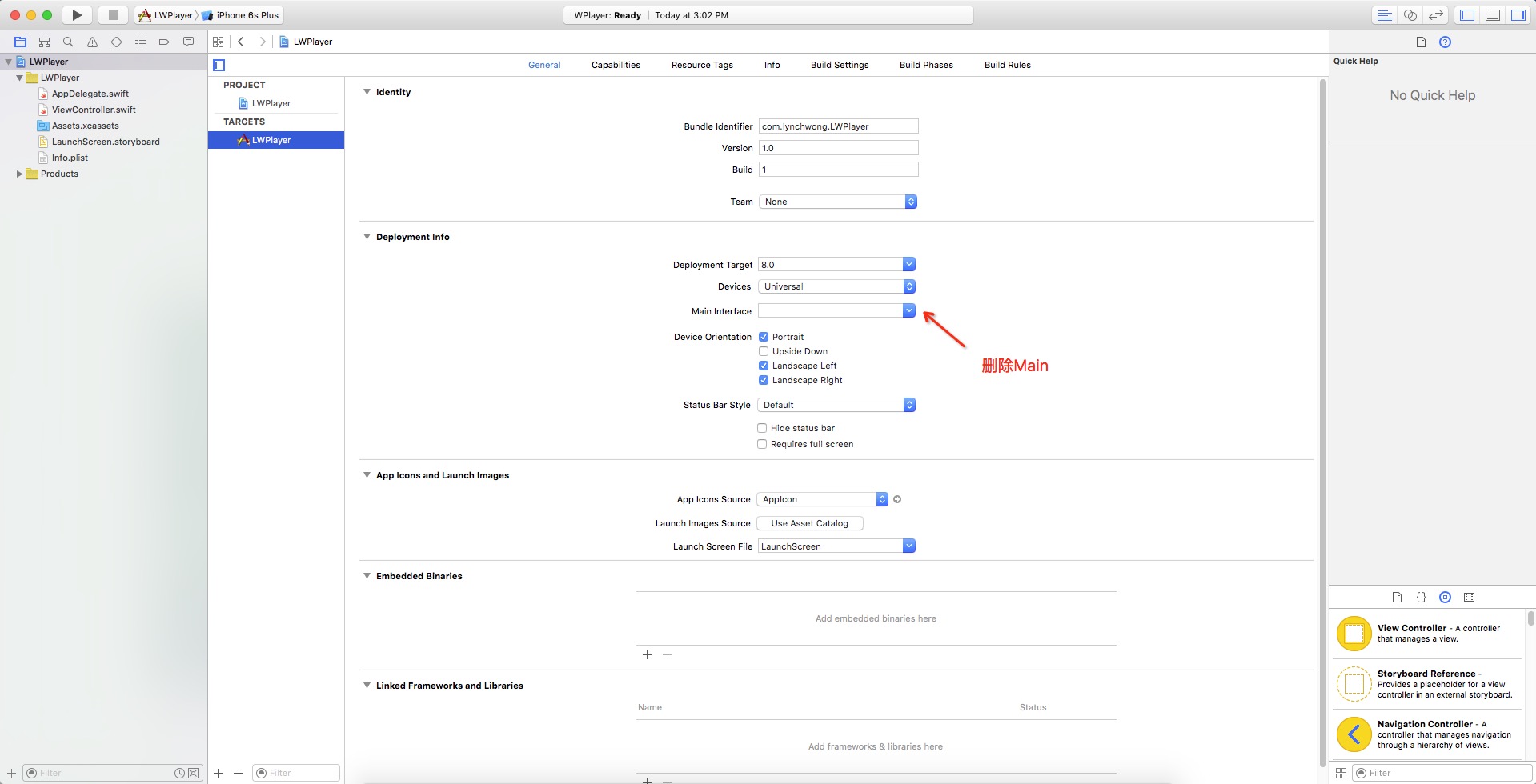Go to AppIcon asset arrow button
Image resolution: width=1536 pixels, height=784 pixels.
pos(897,499)
